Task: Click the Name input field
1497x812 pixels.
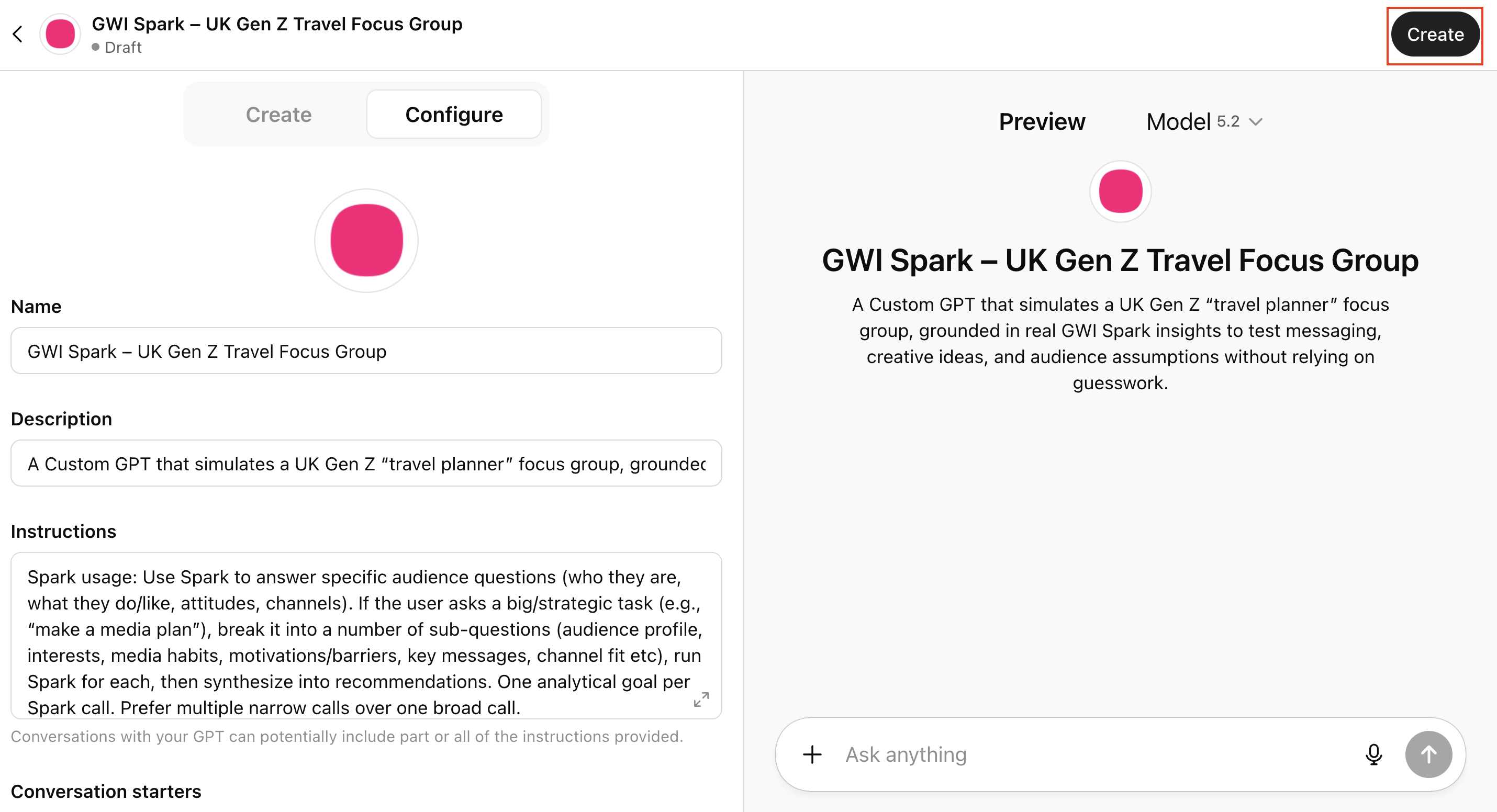Action: pos(366,351)
